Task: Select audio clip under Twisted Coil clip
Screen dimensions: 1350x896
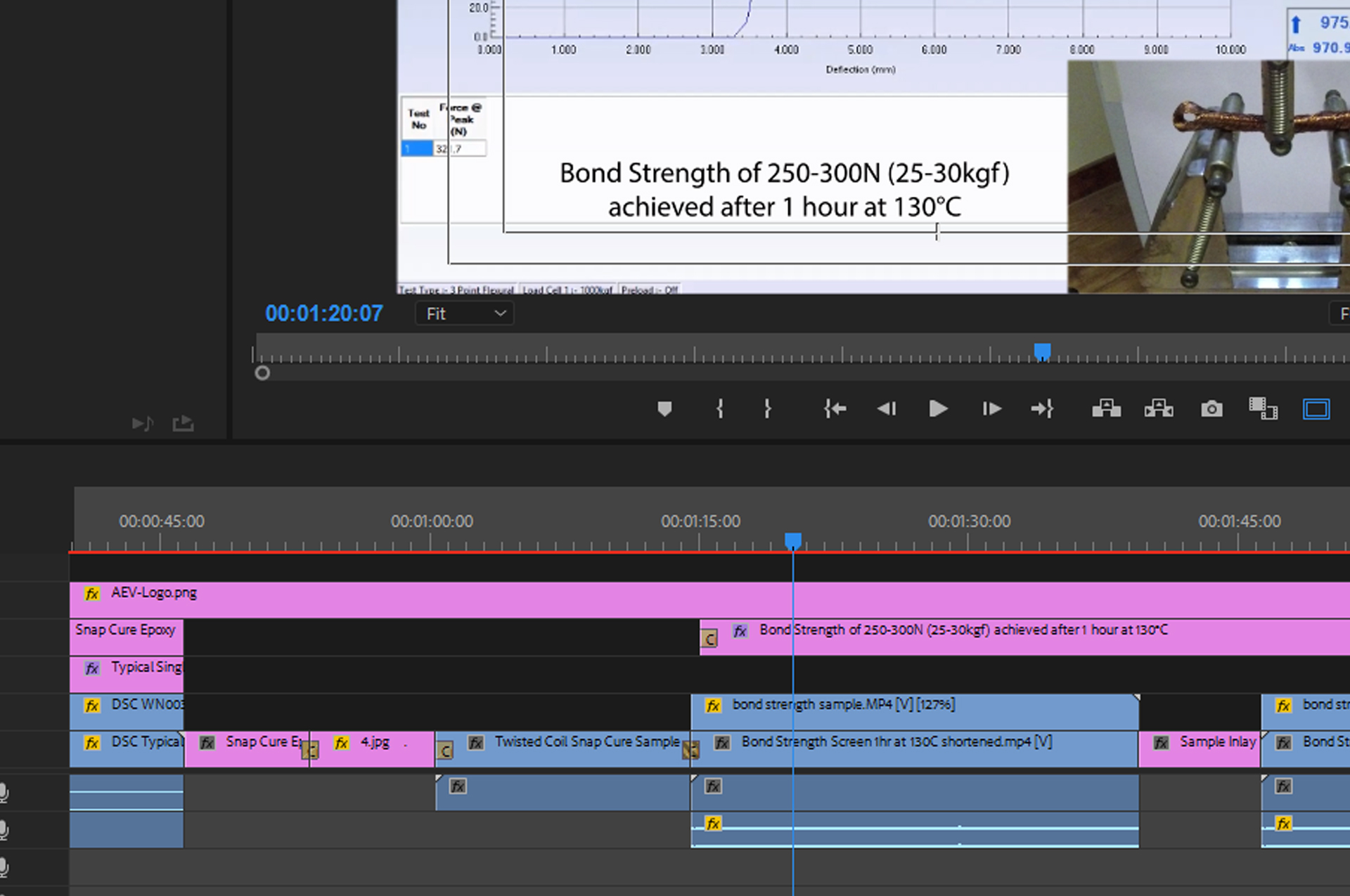Action: (563, 793)
